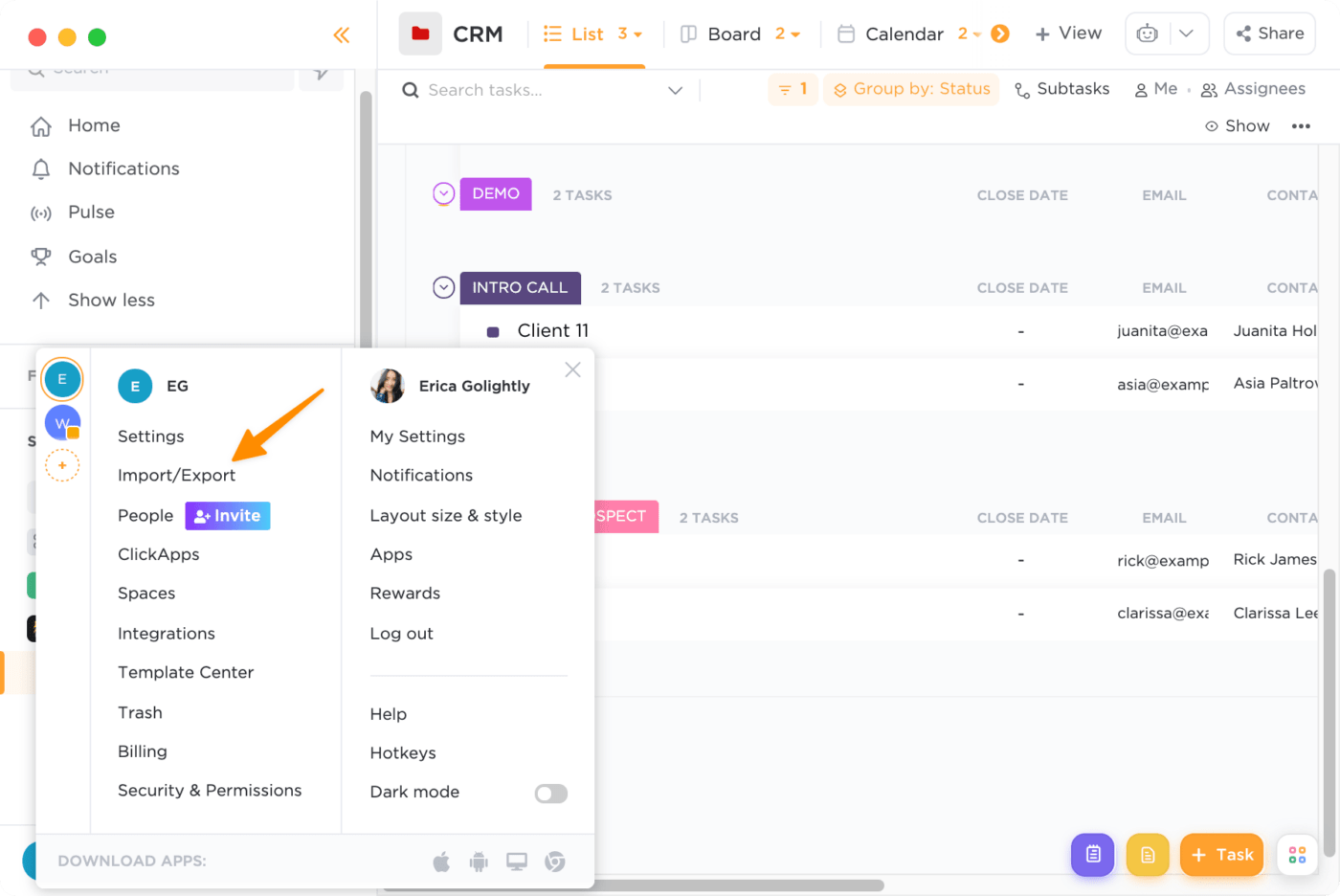The image size is (1340, 896).
Task: Open Billing menu item
Action: pos(143,751)
